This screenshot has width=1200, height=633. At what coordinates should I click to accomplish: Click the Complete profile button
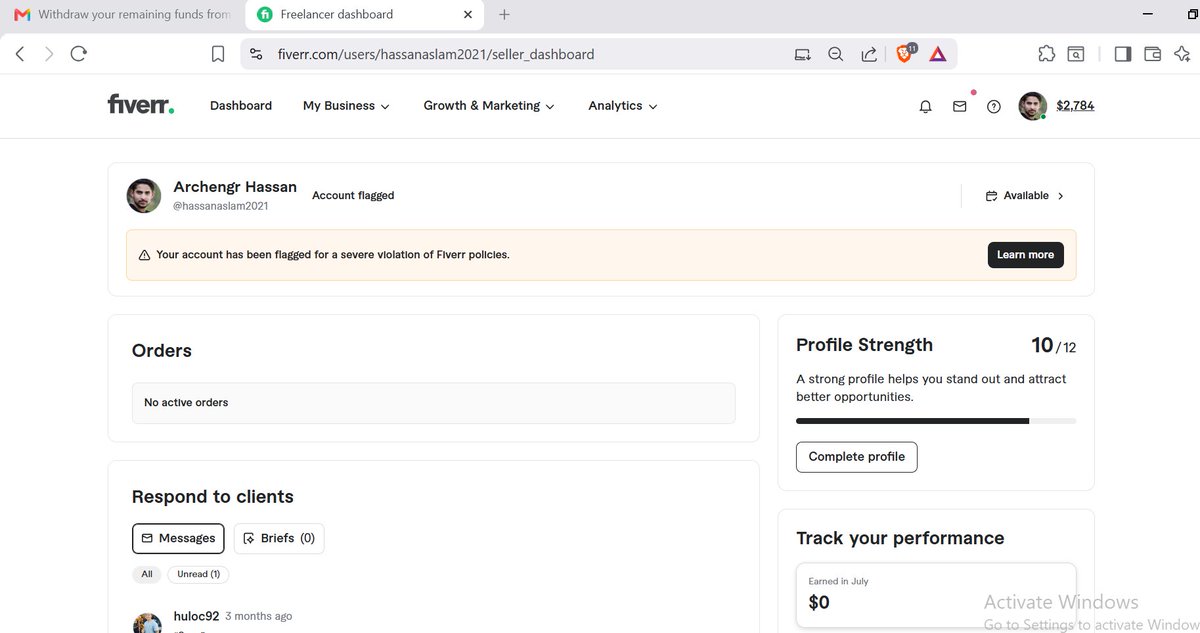click(x=857, y=457)
